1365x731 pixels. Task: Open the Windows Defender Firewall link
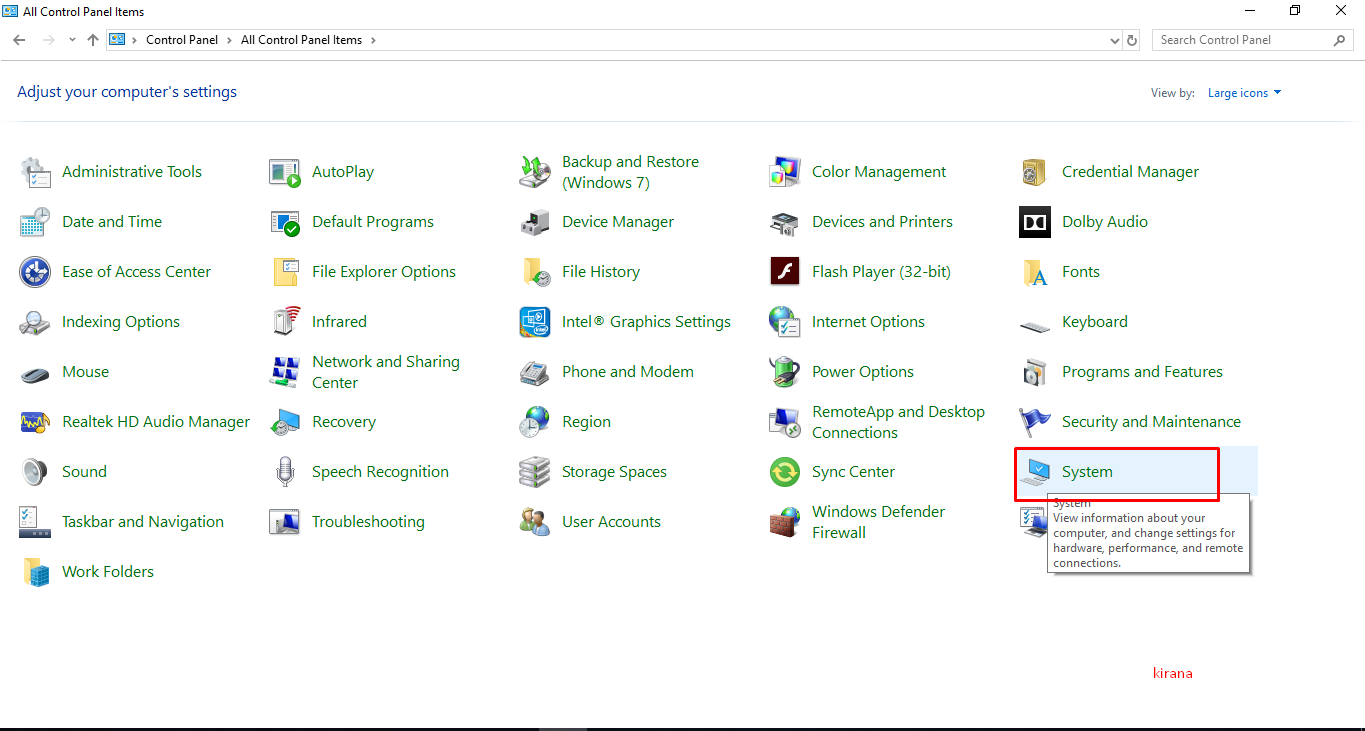pyautogui.click(x=878, y=522)
